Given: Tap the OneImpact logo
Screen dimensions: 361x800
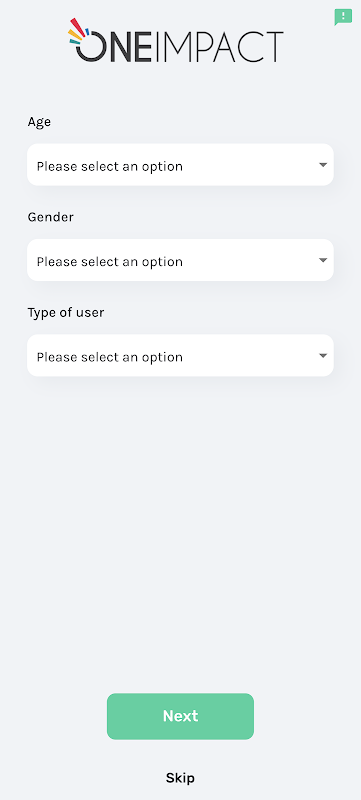Looking at the screenshot, I should (x=176, y=41).
